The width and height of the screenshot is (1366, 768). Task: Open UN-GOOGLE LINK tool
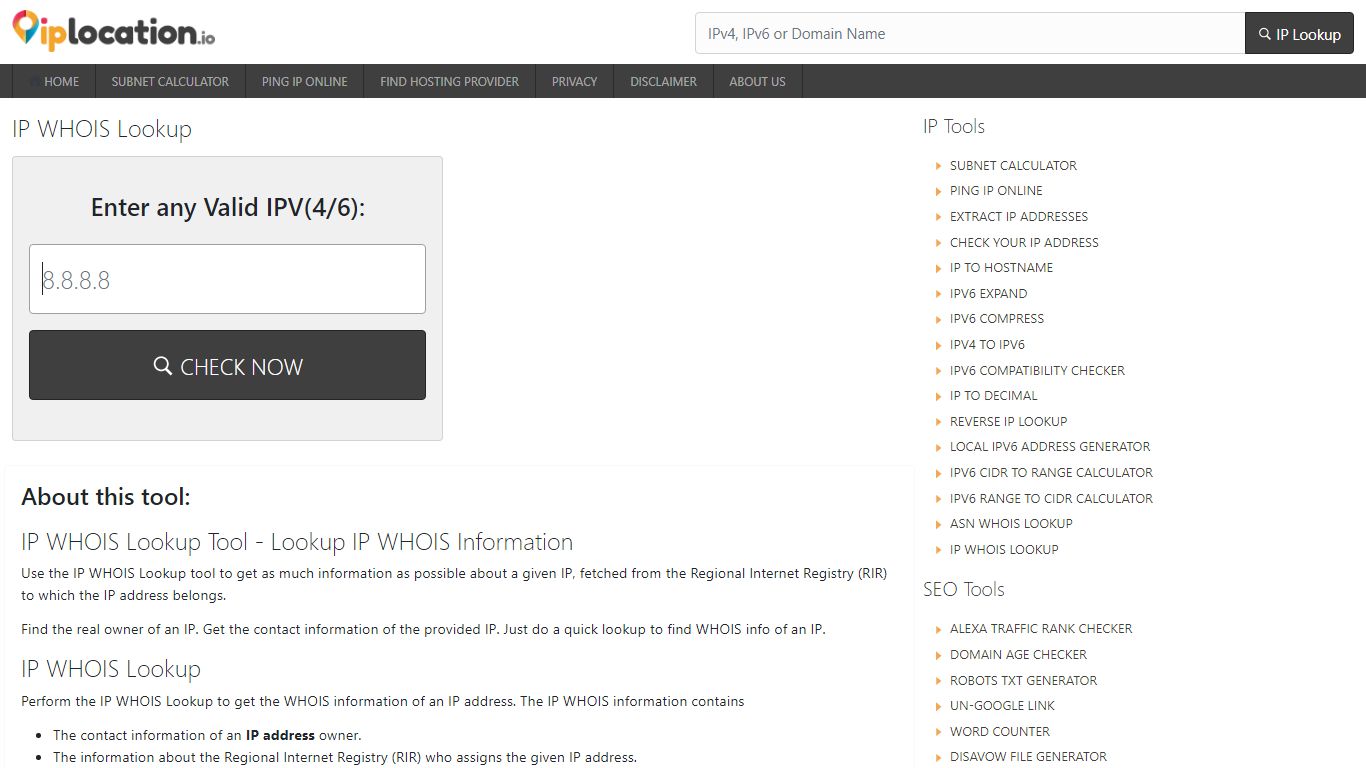[1002, 706]
